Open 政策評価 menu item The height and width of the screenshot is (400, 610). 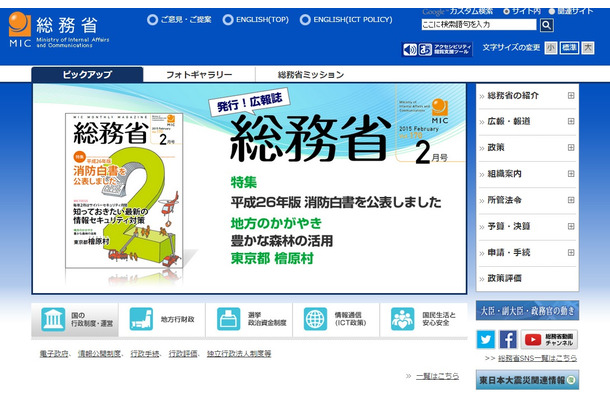(x=505, y=278)
